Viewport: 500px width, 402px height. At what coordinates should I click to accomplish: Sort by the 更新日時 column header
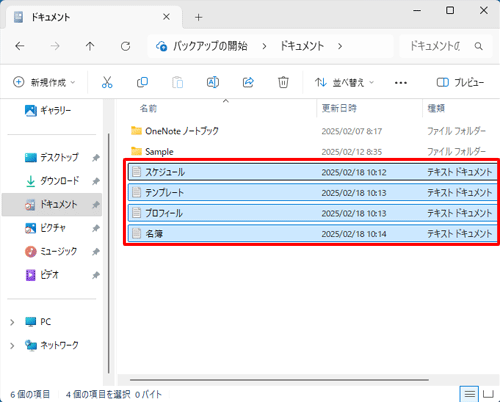tap(339, 108)
